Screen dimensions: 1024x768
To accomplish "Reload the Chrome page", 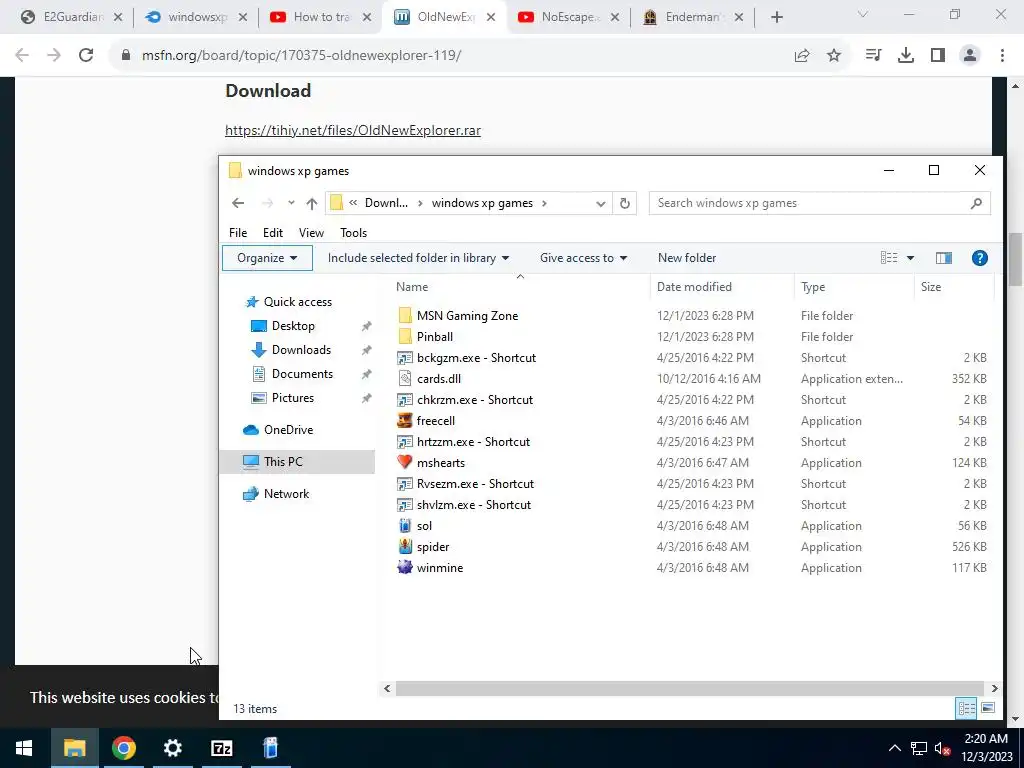I will (86, 56).
